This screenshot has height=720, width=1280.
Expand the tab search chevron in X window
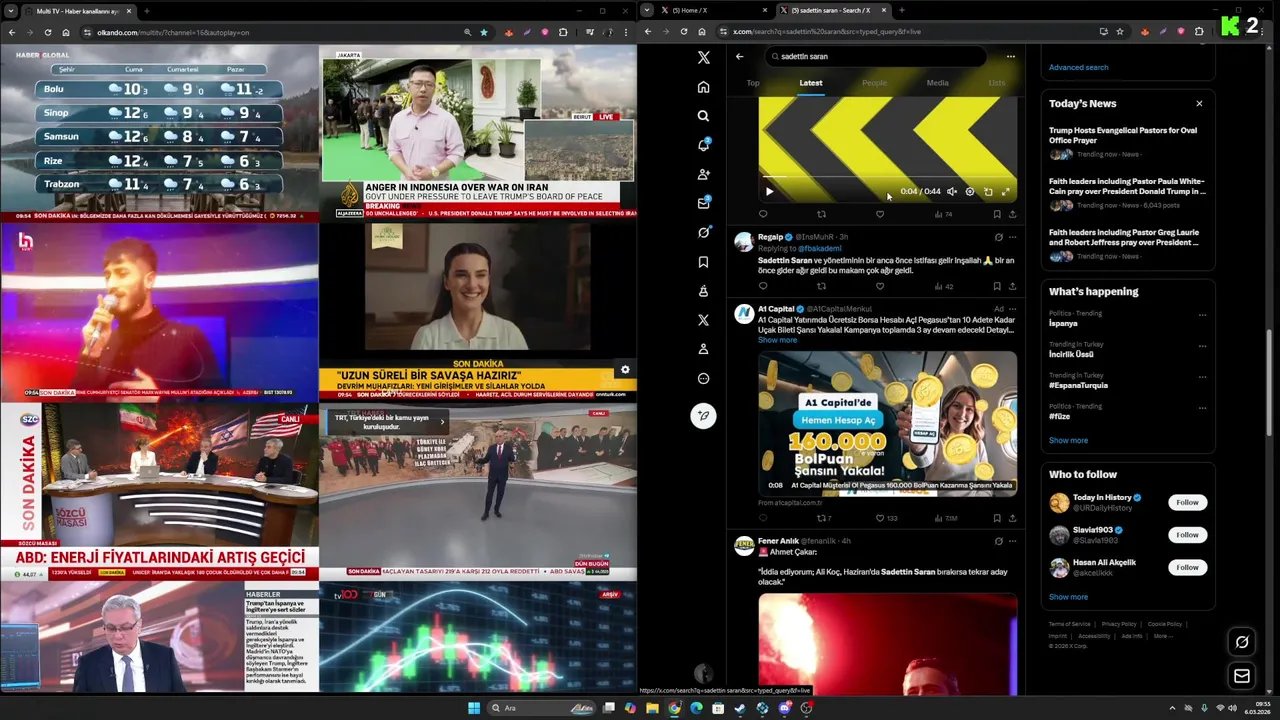tap(647, 10)
